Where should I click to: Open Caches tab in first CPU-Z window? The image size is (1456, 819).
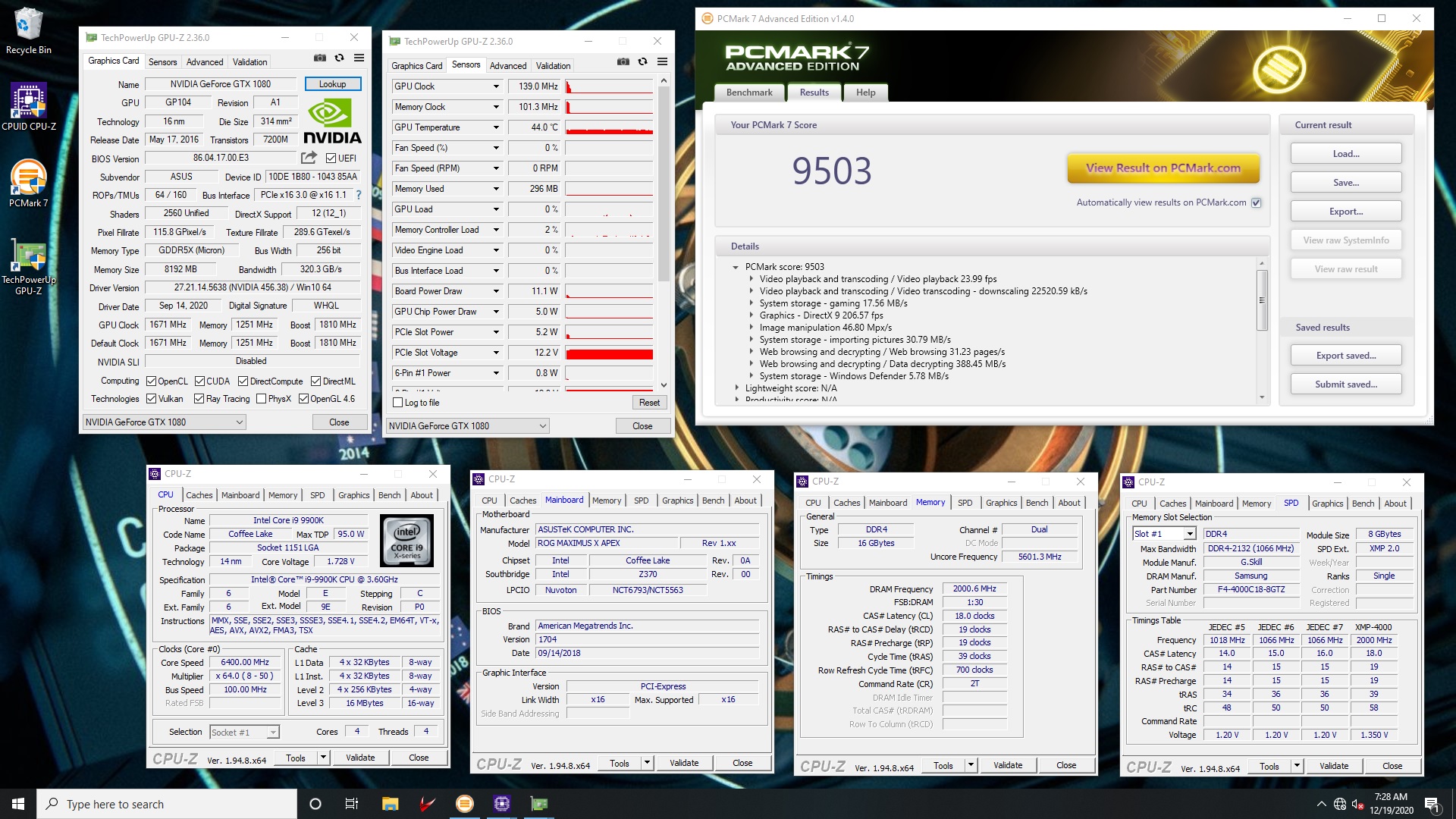coord(199,495)
